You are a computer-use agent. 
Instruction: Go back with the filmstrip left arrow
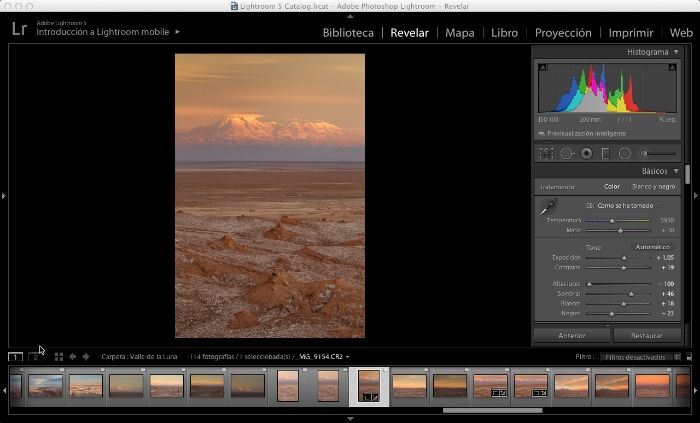tap(72, 357)
